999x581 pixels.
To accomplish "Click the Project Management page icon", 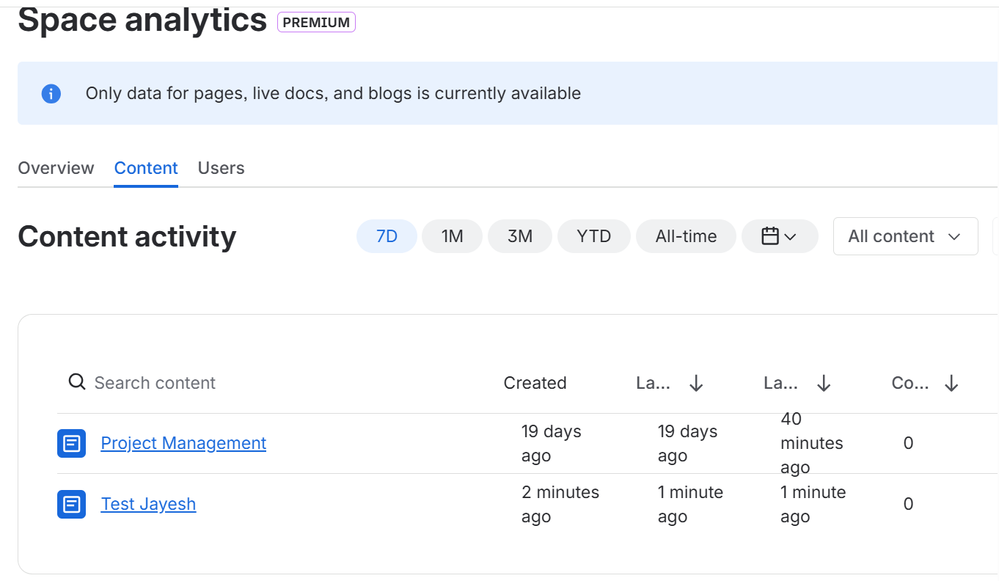I will pyautogui.click(x=72, y=443).
